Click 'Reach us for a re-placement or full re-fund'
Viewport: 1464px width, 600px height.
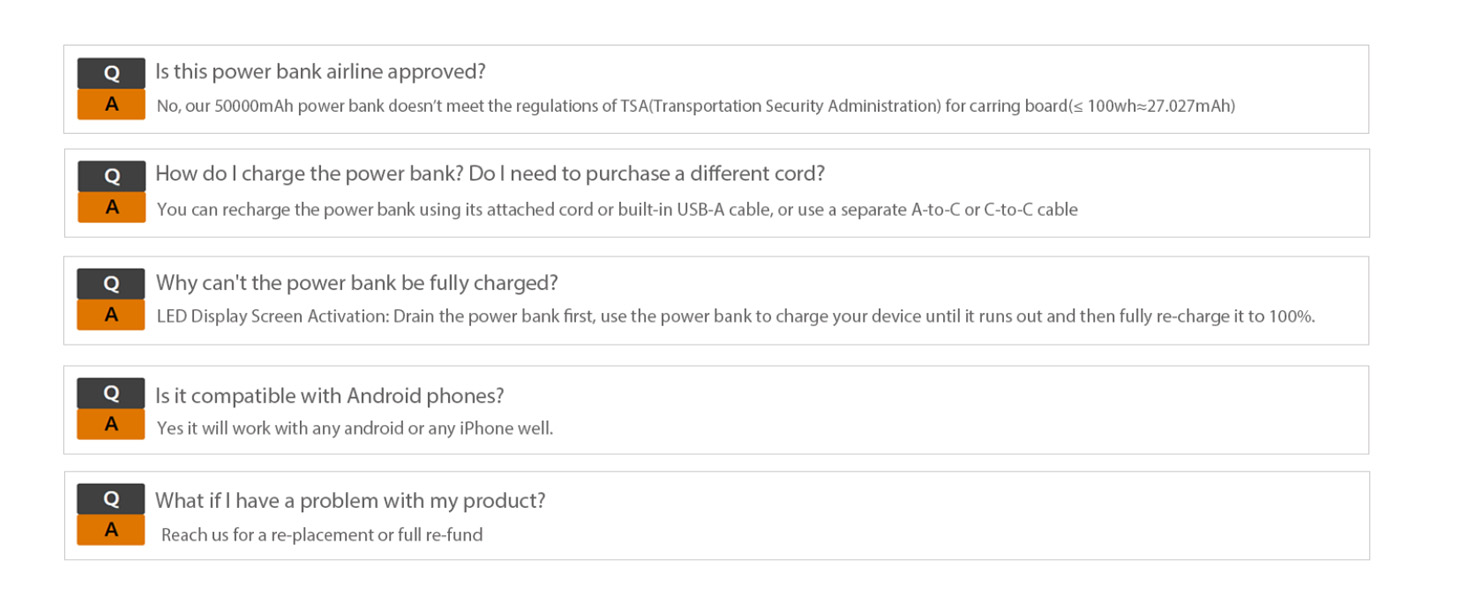click(x=322, y=535)
